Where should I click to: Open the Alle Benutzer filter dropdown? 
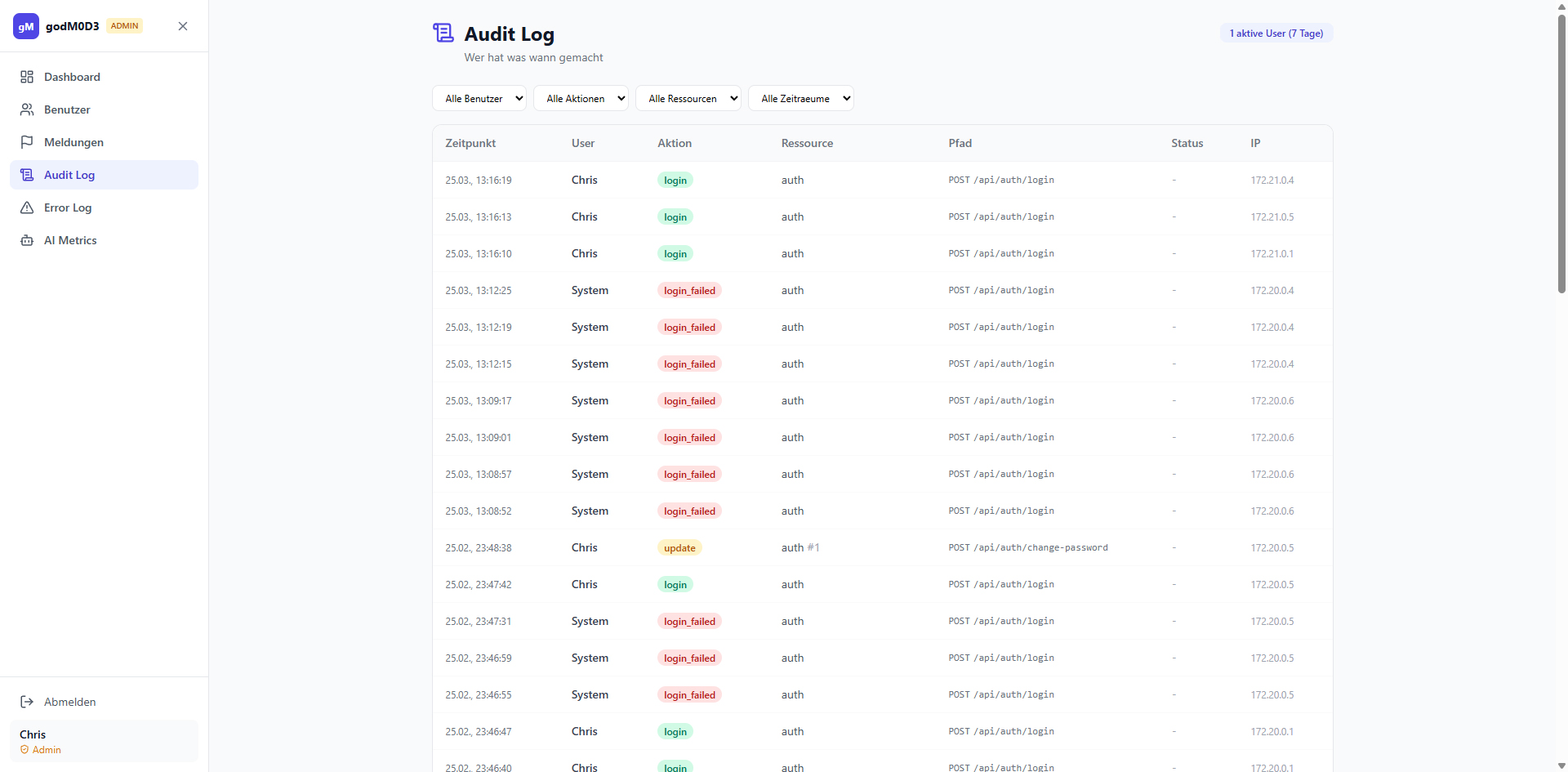tap(479, 99)
